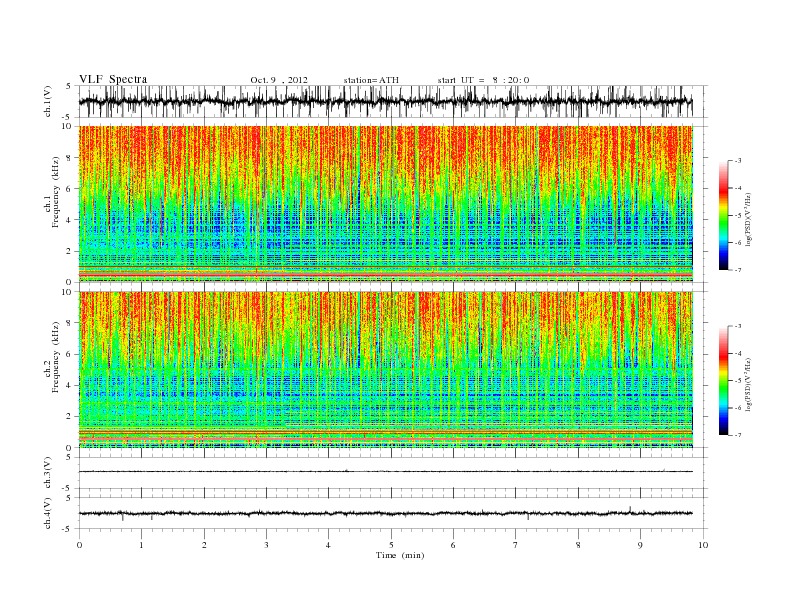The height and width of the screenshot is (612, 792).
Task: Click the "6" kHz tick on ch.2 frequency axis
Action: [x=69, y=354]
